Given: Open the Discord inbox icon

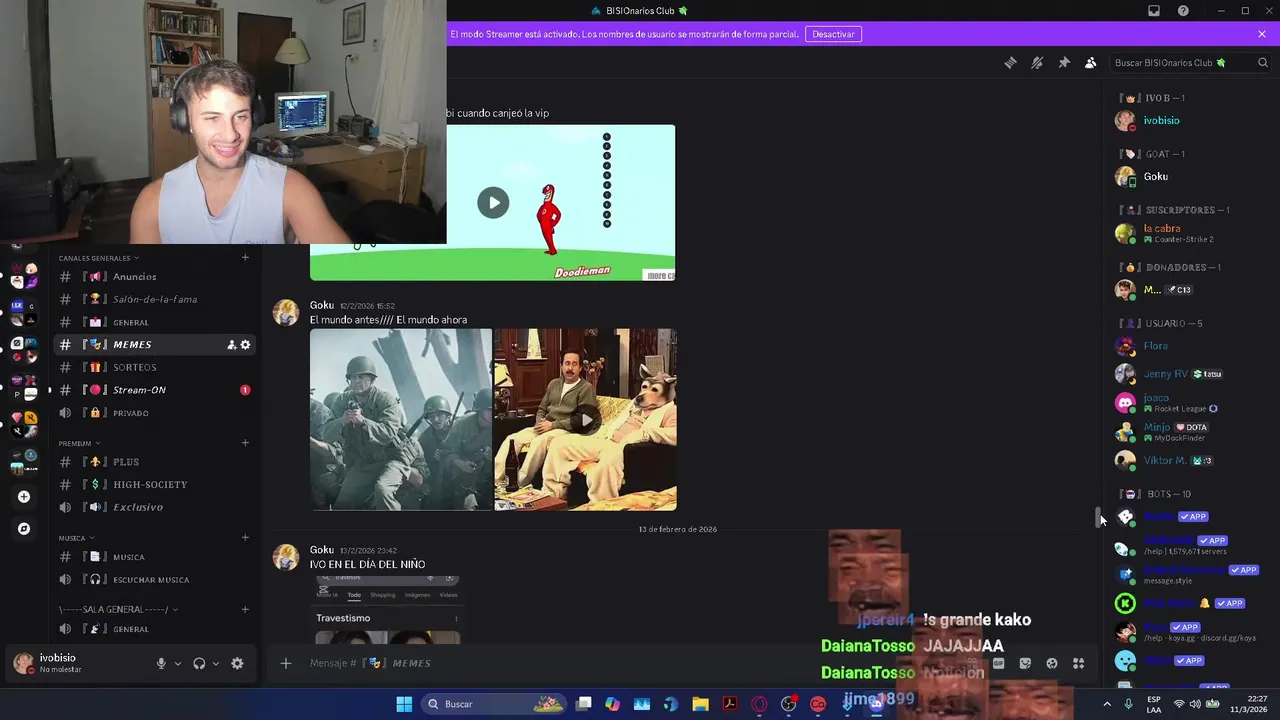Looking at the screenshot, I should coord(1153,11).
